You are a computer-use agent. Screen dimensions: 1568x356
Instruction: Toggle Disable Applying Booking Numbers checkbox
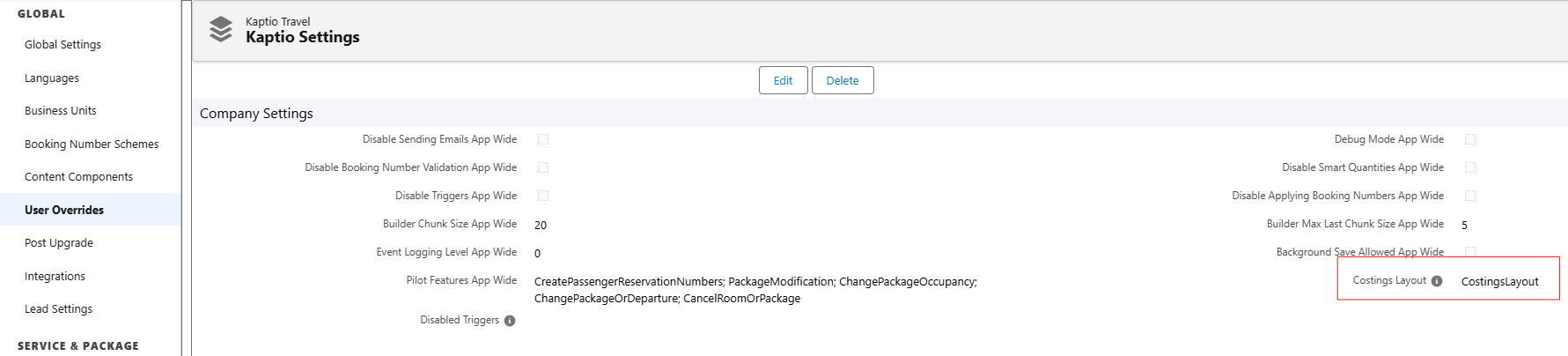pos(1470,196)
